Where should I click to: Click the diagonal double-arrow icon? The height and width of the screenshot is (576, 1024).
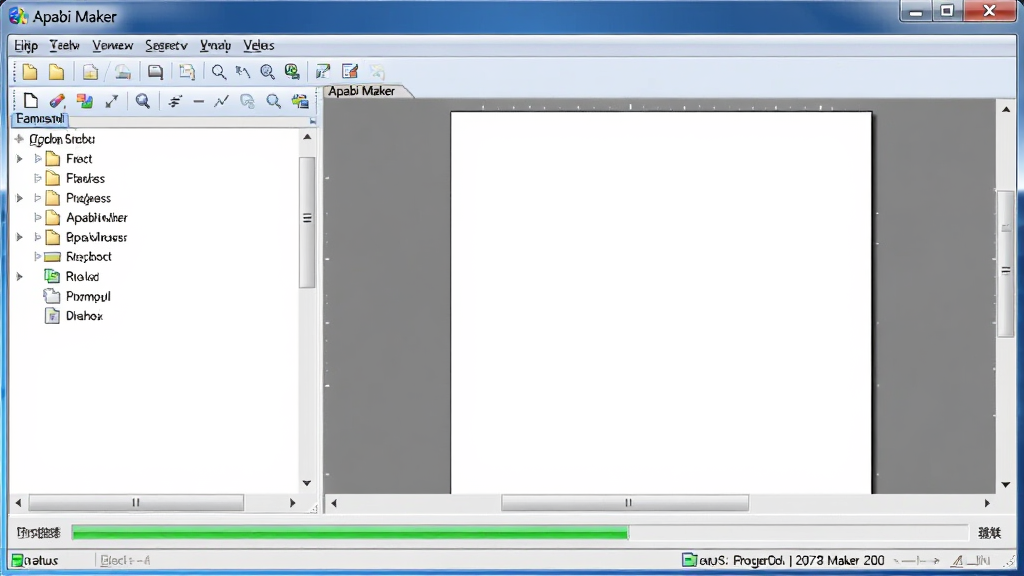click(x=112, y=101)
